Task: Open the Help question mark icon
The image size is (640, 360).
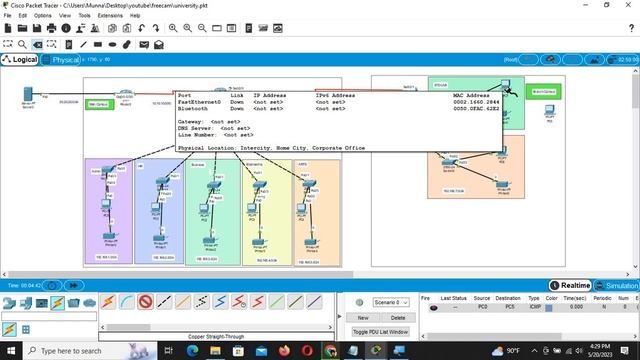Action: pyautogui.click(x=631, y=28)
